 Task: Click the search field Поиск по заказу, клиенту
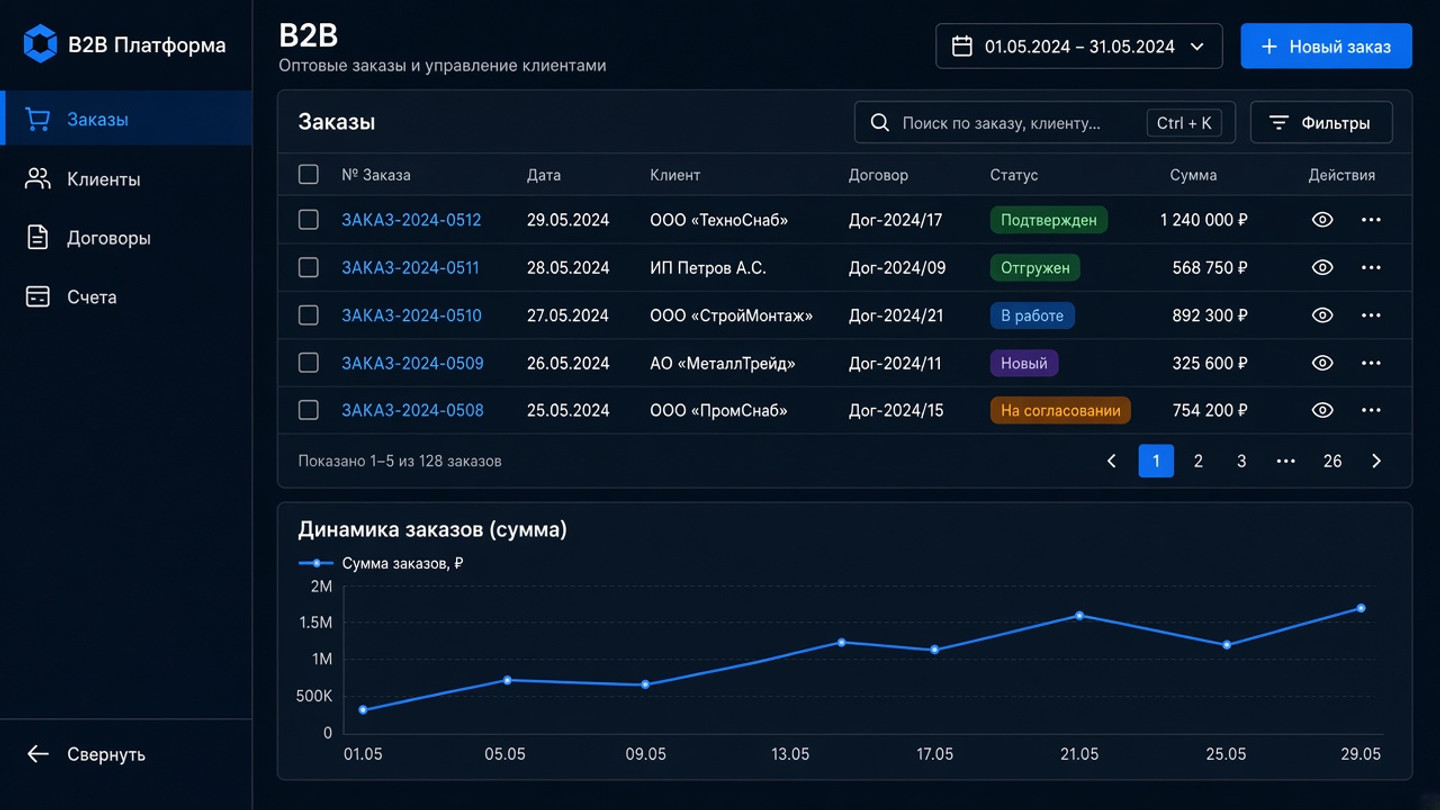click(x=1045, y=123)
